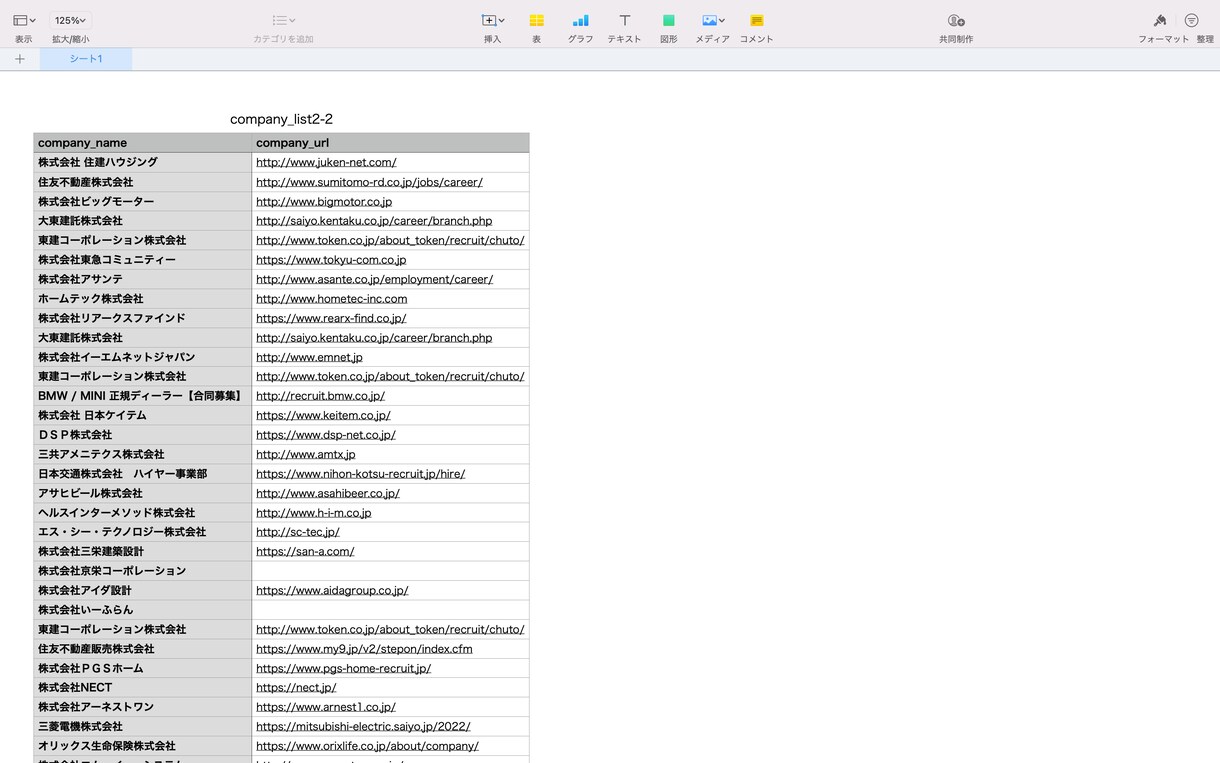Screen dimensions: 1220x763
Task: Select the 株式会社 住建ハウジング cell
Action: pos(143,162)
